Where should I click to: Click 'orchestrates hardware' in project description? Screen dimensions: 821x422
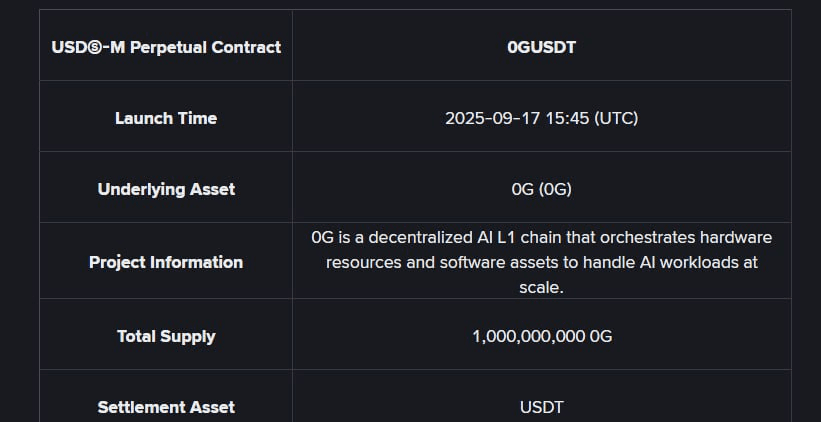[686, 237]
